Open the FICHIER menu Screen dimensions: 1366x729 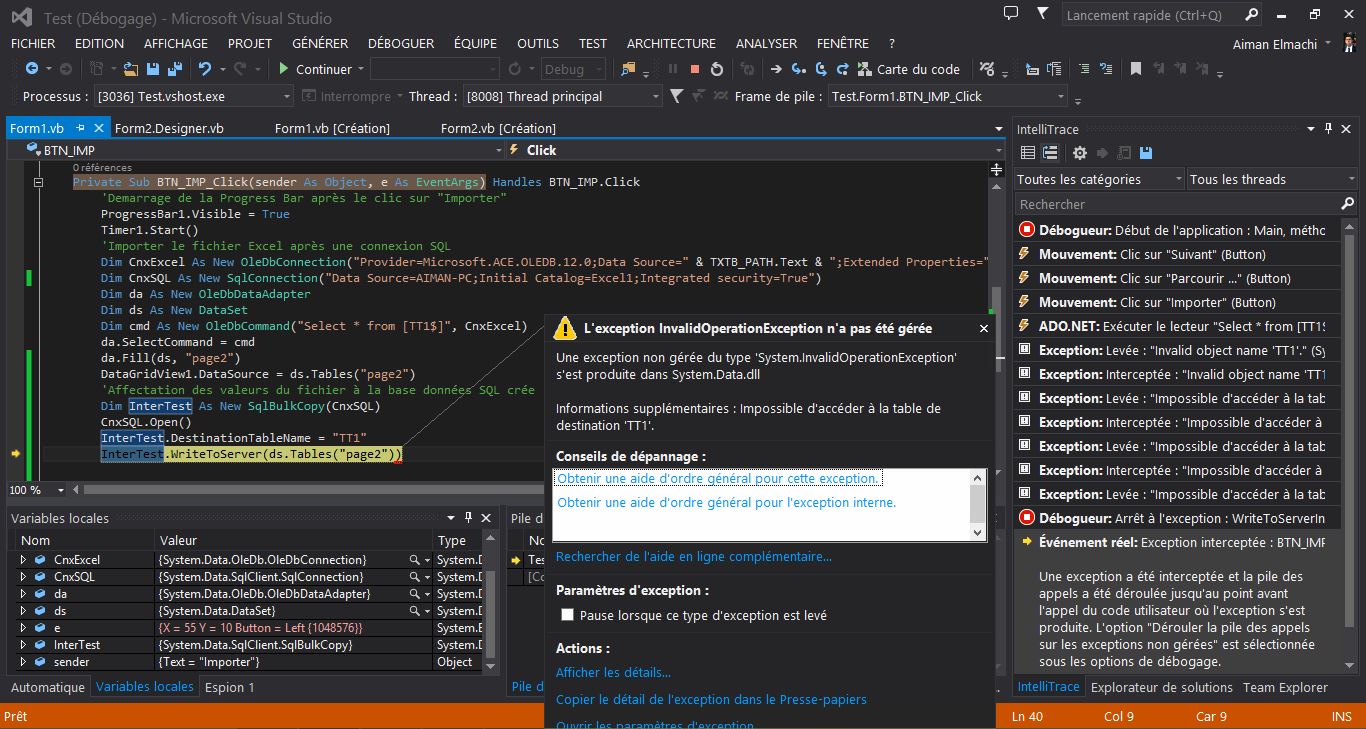[33, 43]
